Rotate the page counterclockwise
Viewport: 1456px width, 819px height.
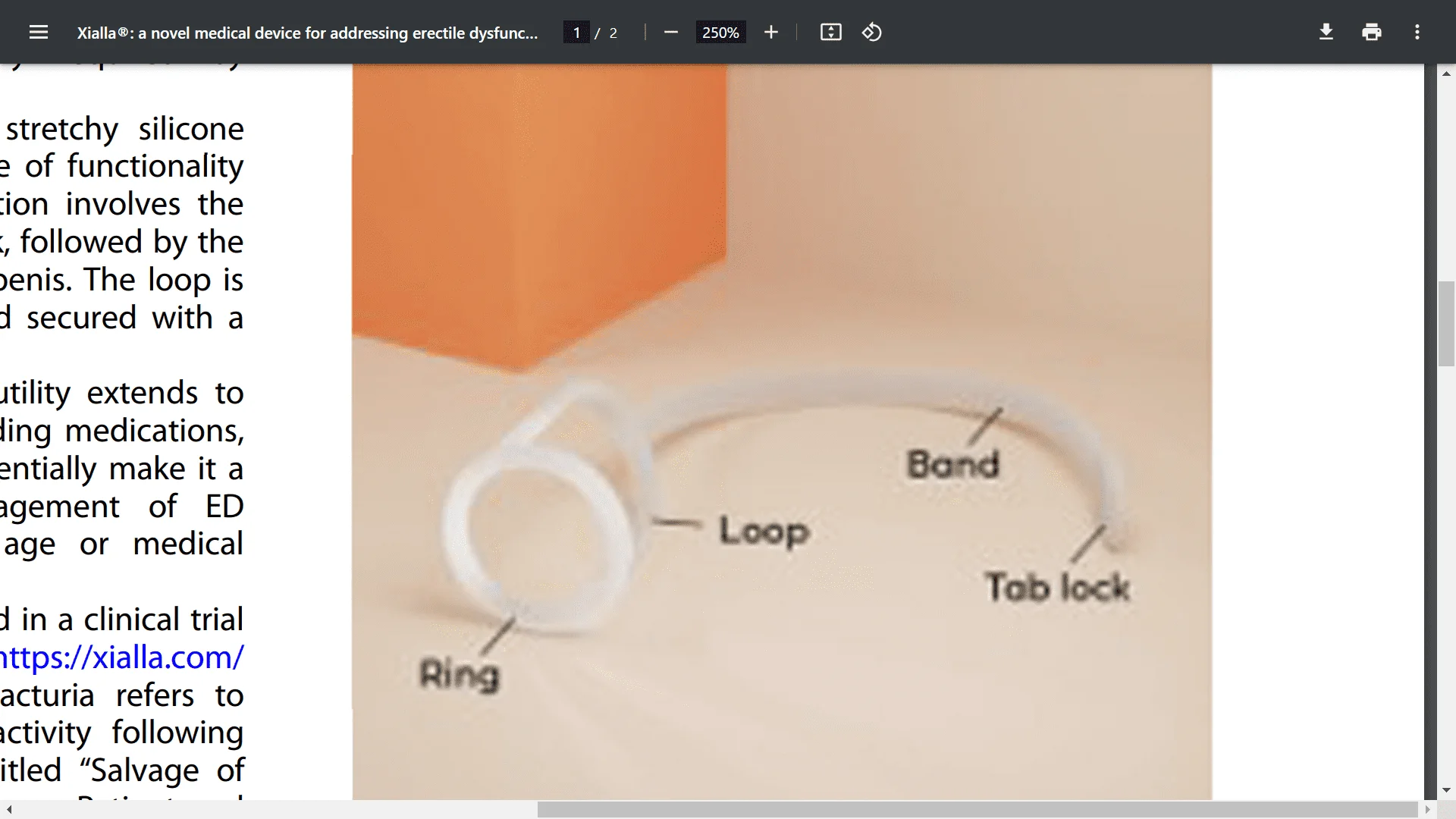[871, 32]
